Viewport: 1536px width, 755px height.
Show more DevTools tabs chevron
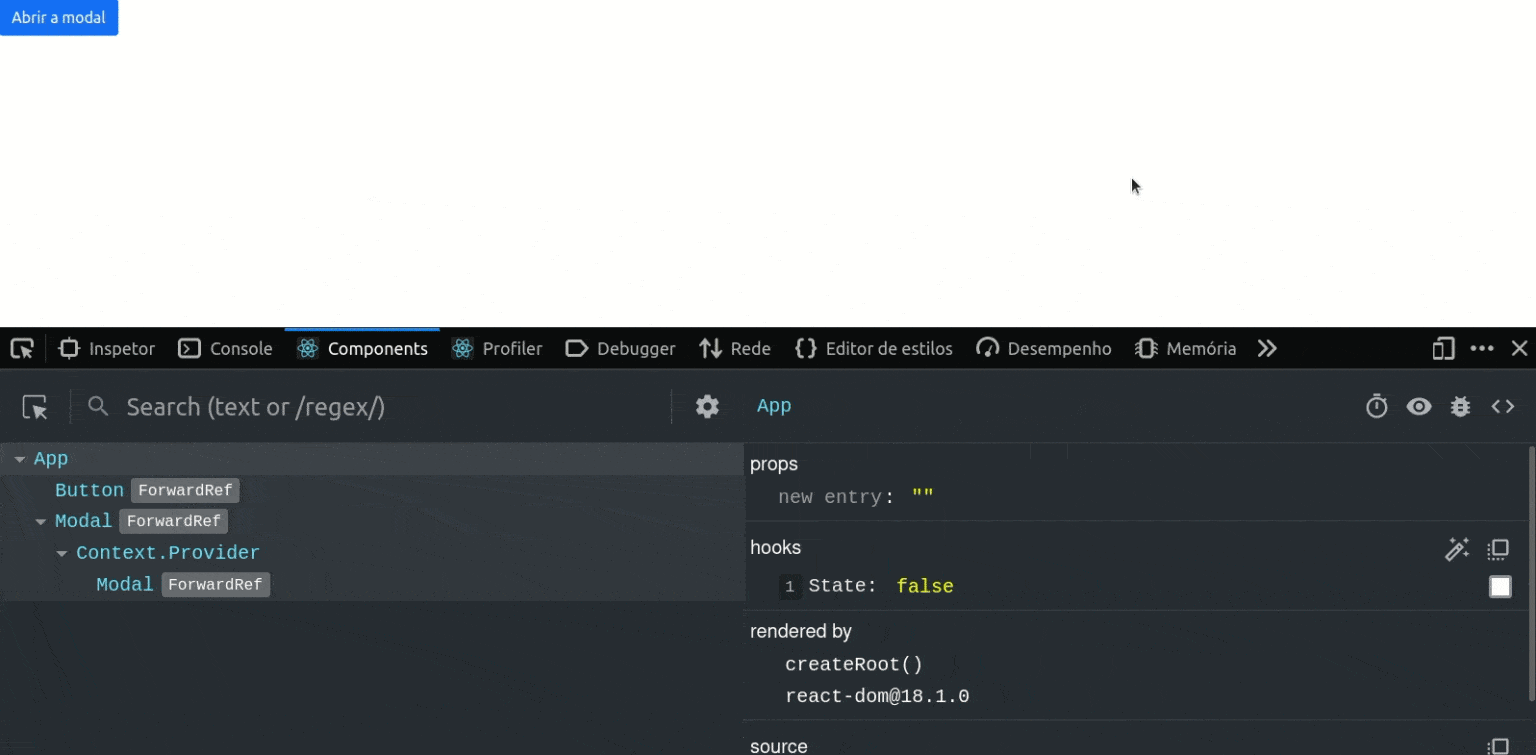[1267, 349]
